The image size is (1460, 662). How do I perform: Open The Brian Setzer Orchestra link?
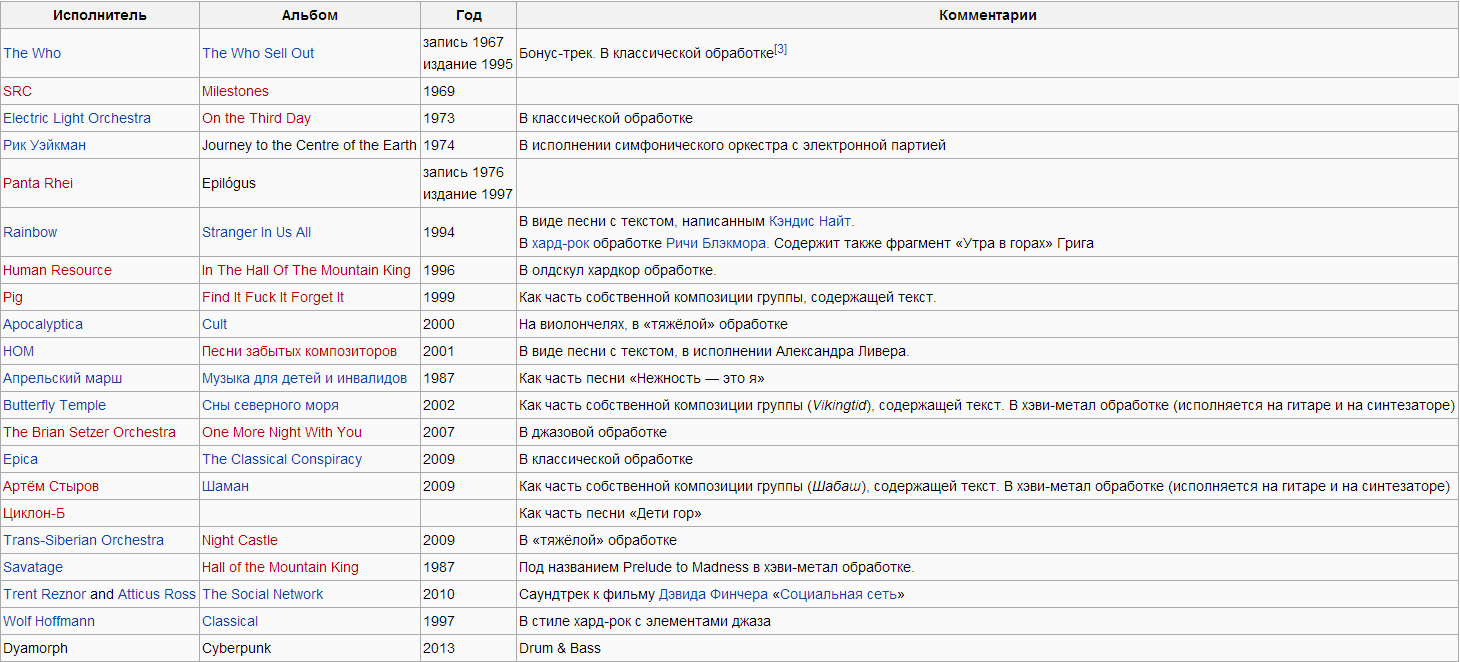pos(89,432)
